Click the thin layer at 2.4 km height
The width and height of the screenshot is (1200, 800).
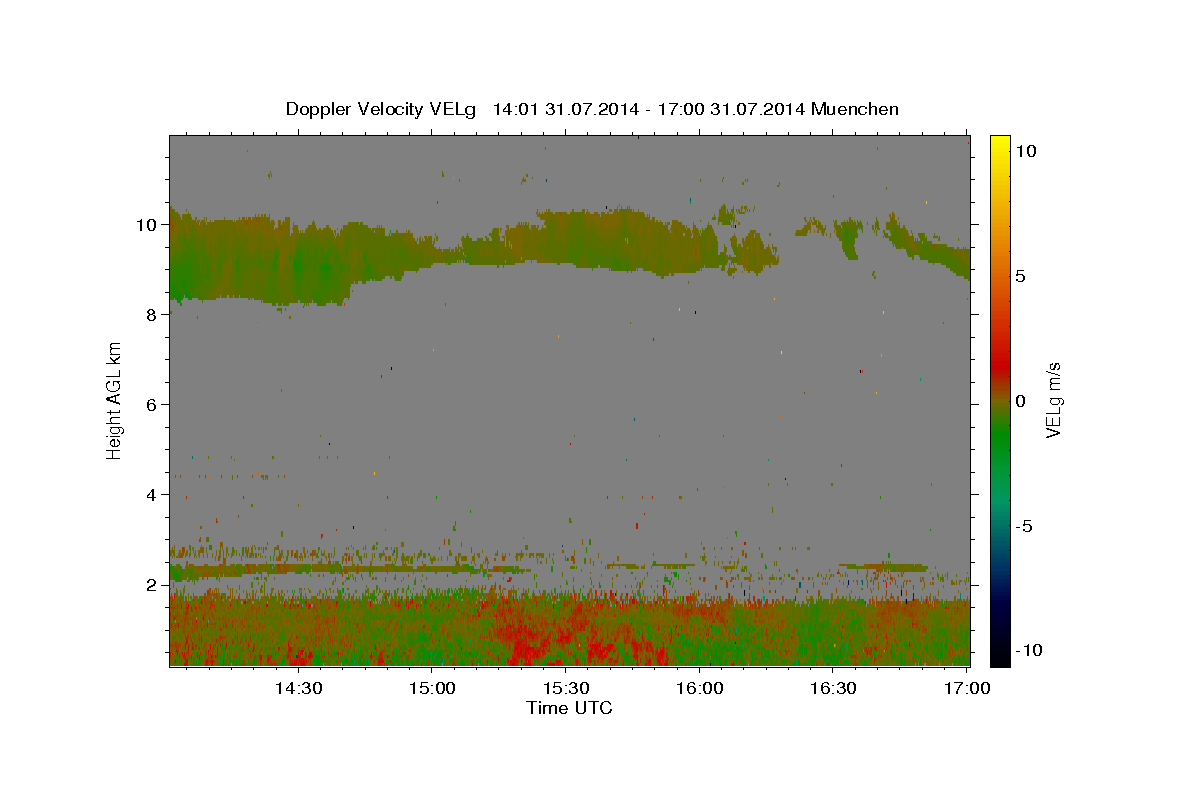tap(350, 569)
